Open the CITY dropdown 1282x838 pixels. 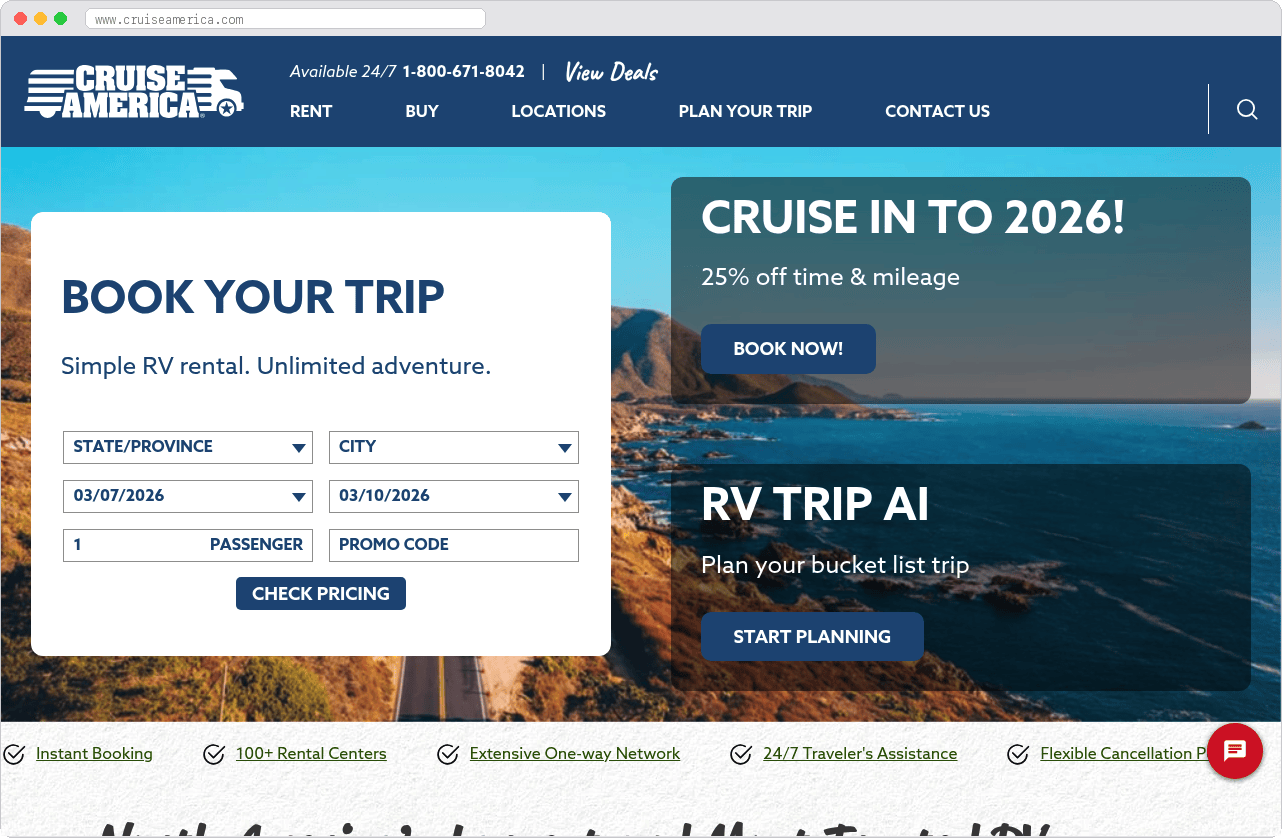point(453,447)
